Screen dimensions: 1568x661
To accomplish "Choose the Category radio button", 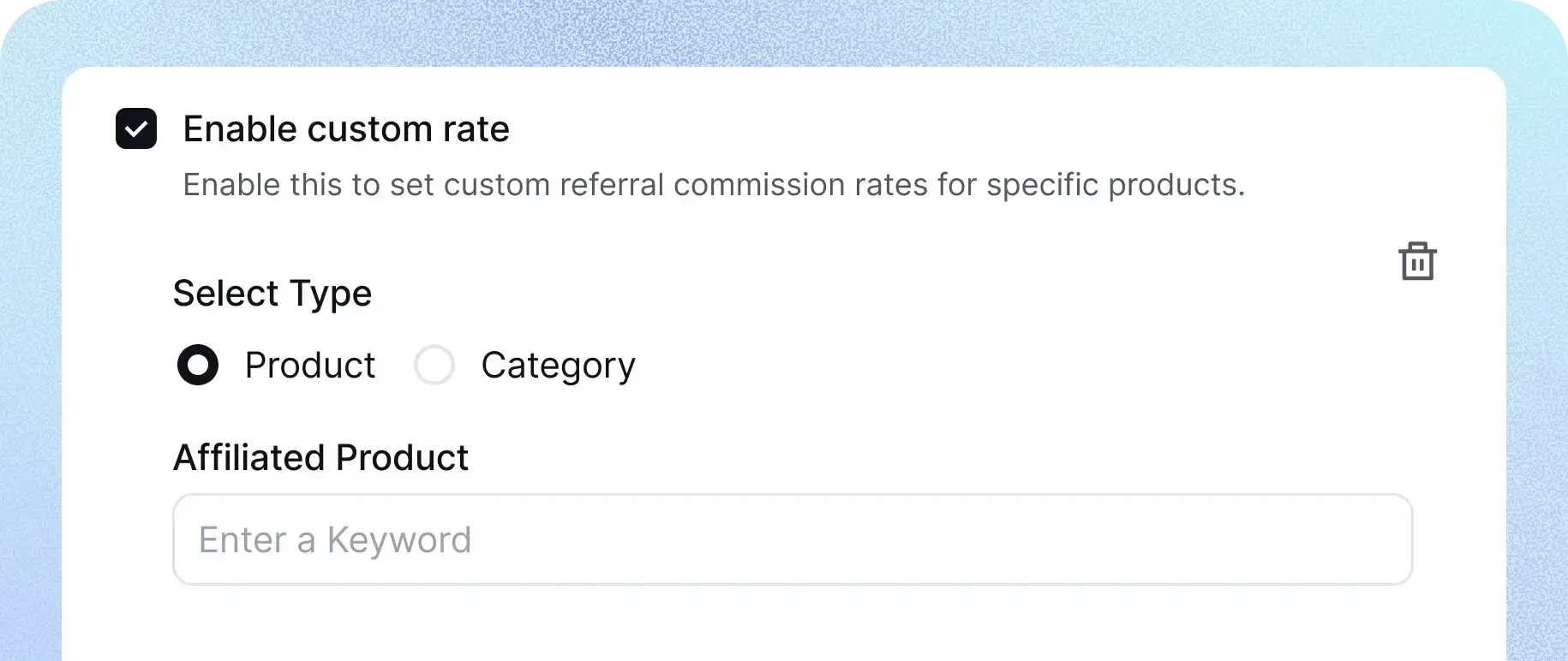I will click(x=434, y=365).
